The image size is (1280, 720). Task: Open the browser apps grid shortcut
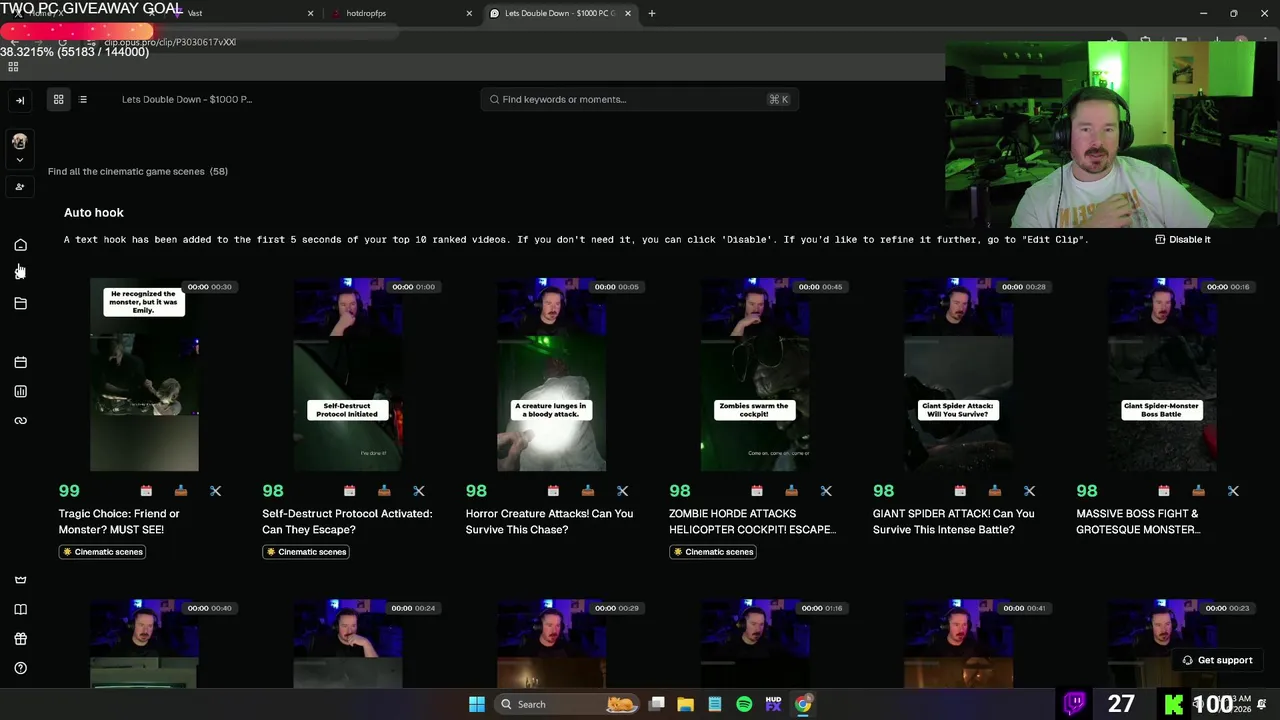[13, 67]
